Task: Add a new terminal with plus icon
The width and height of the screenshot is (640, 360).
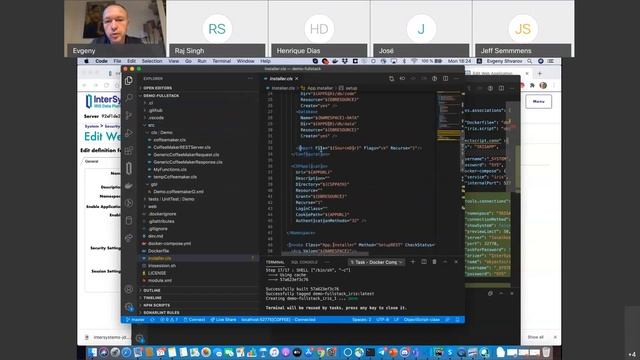Action: 413,262
